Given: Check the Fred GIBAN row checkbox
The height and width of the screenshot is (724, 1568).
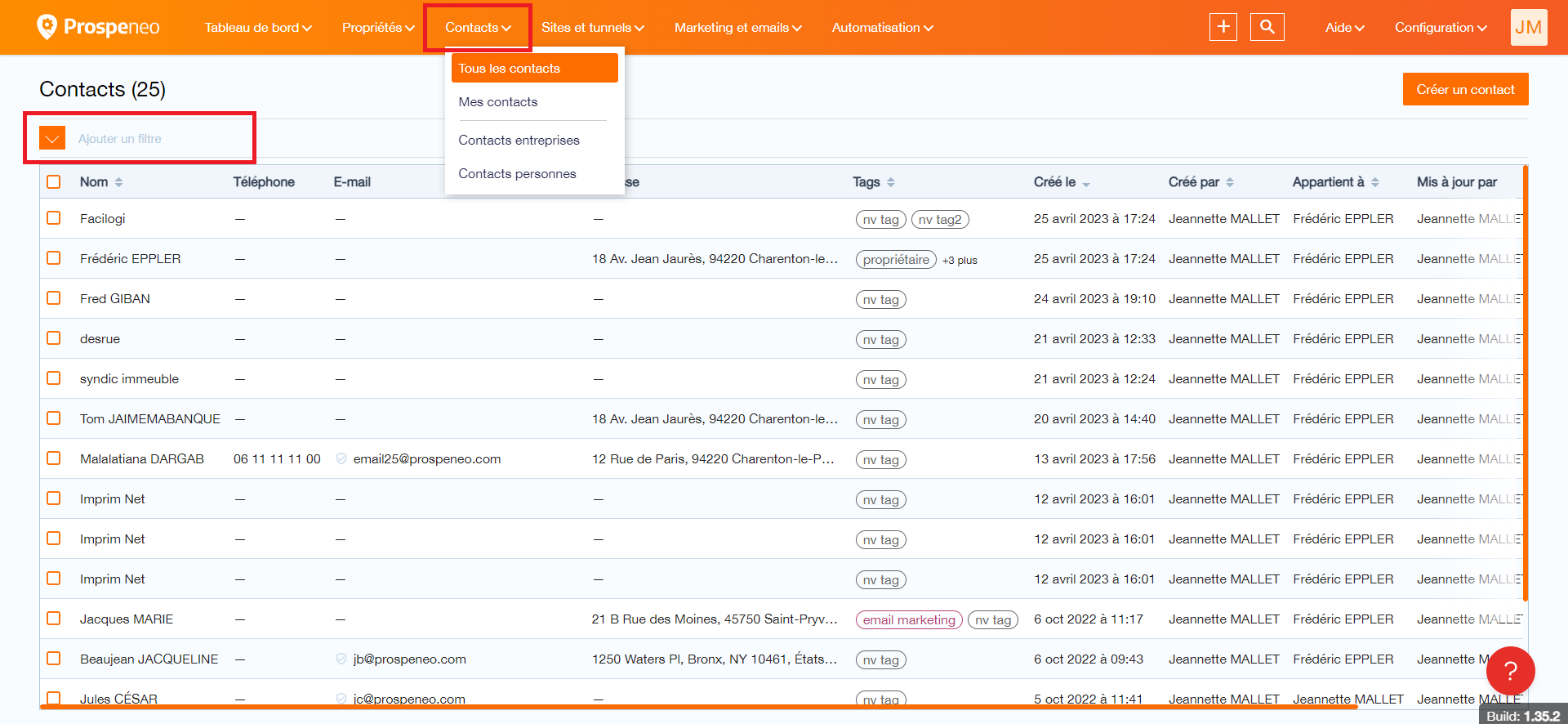Looking at the screenshot, I should (x=54, y=298).
